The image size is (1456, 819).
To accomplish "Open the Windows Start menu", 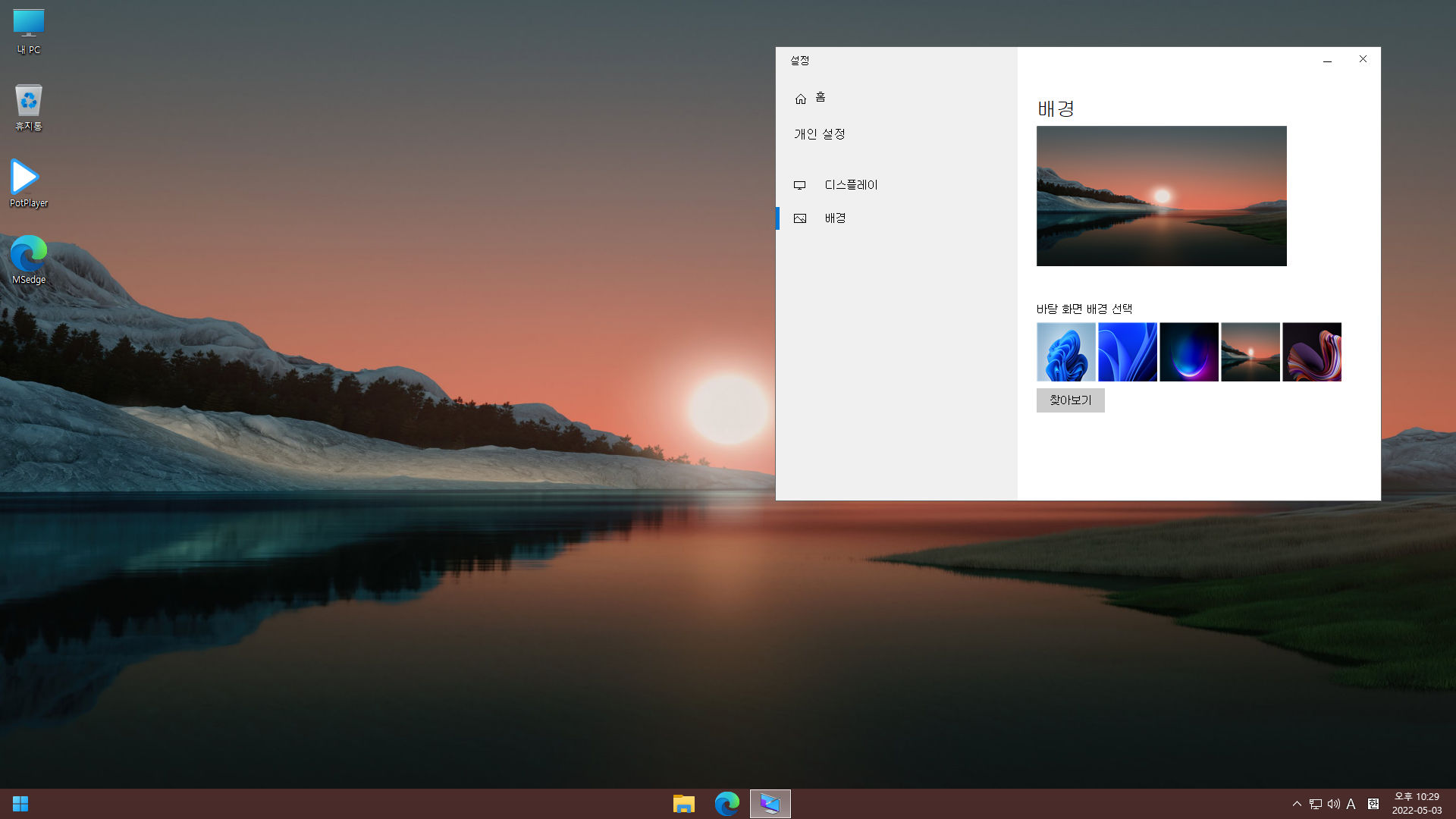I will [x=20, y=804].
